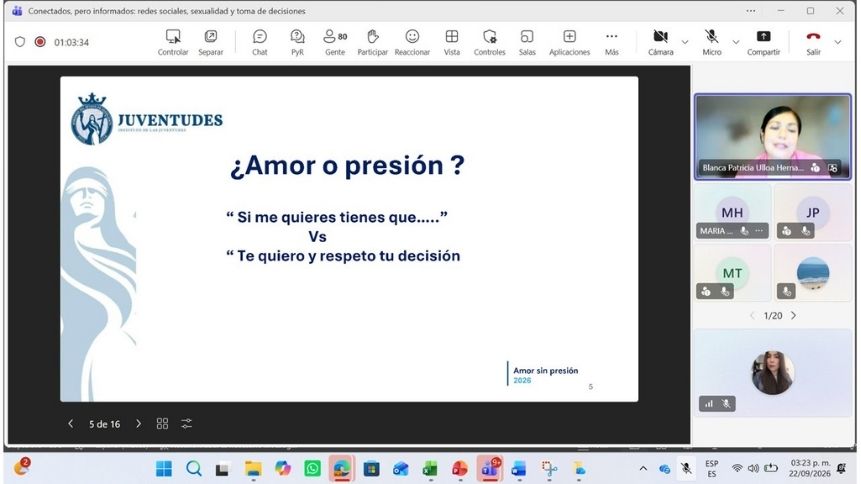Open Windows Search from taskbar

coord(193,469)
